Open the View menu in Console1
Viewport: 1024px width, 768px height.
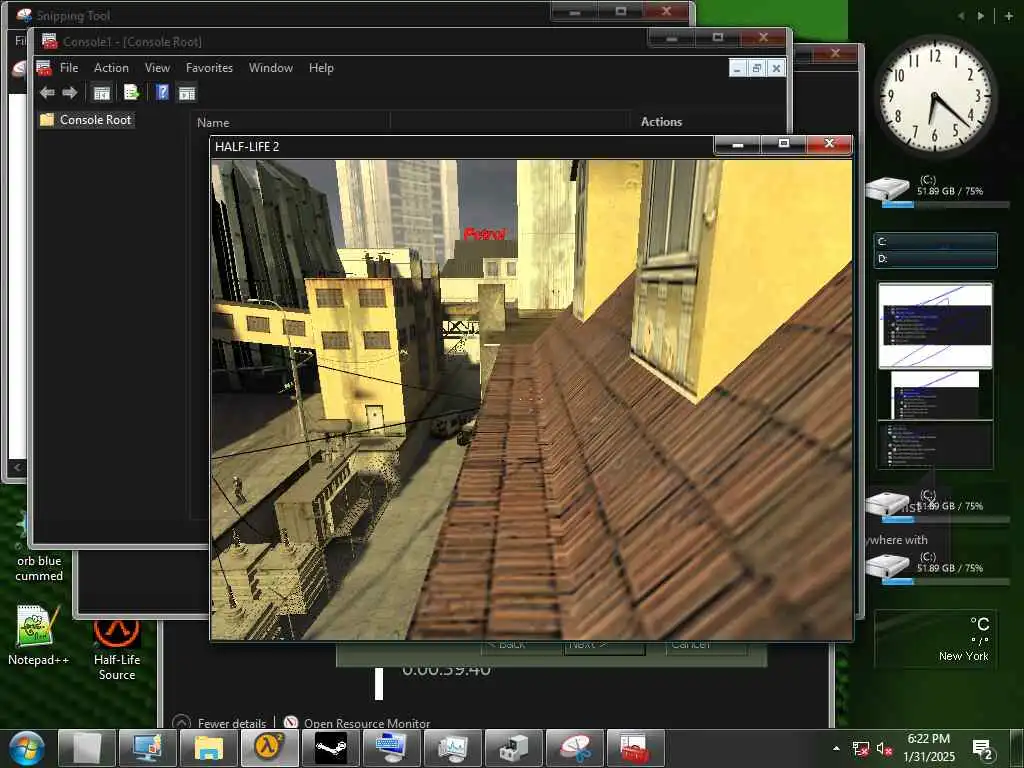(157, 68)
